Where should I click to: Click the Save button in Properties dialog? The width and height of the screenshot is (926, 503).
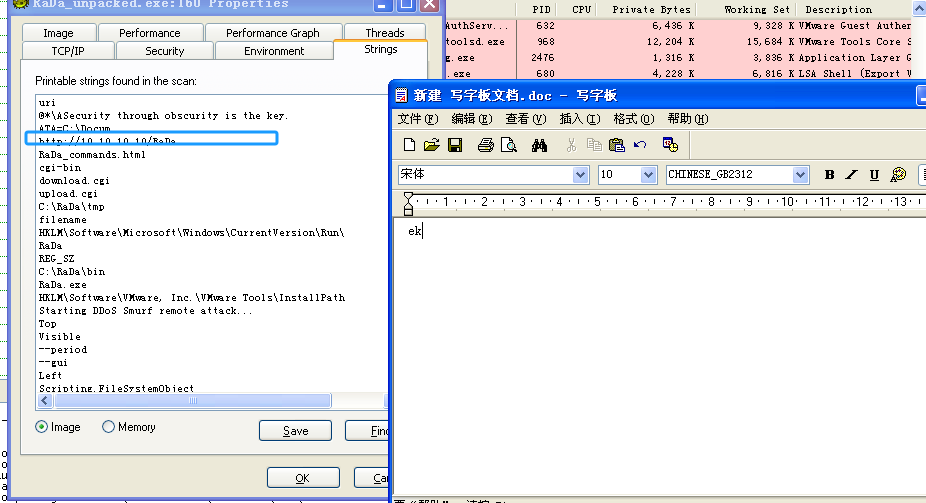pyautogui.click(x=295, y=430)
